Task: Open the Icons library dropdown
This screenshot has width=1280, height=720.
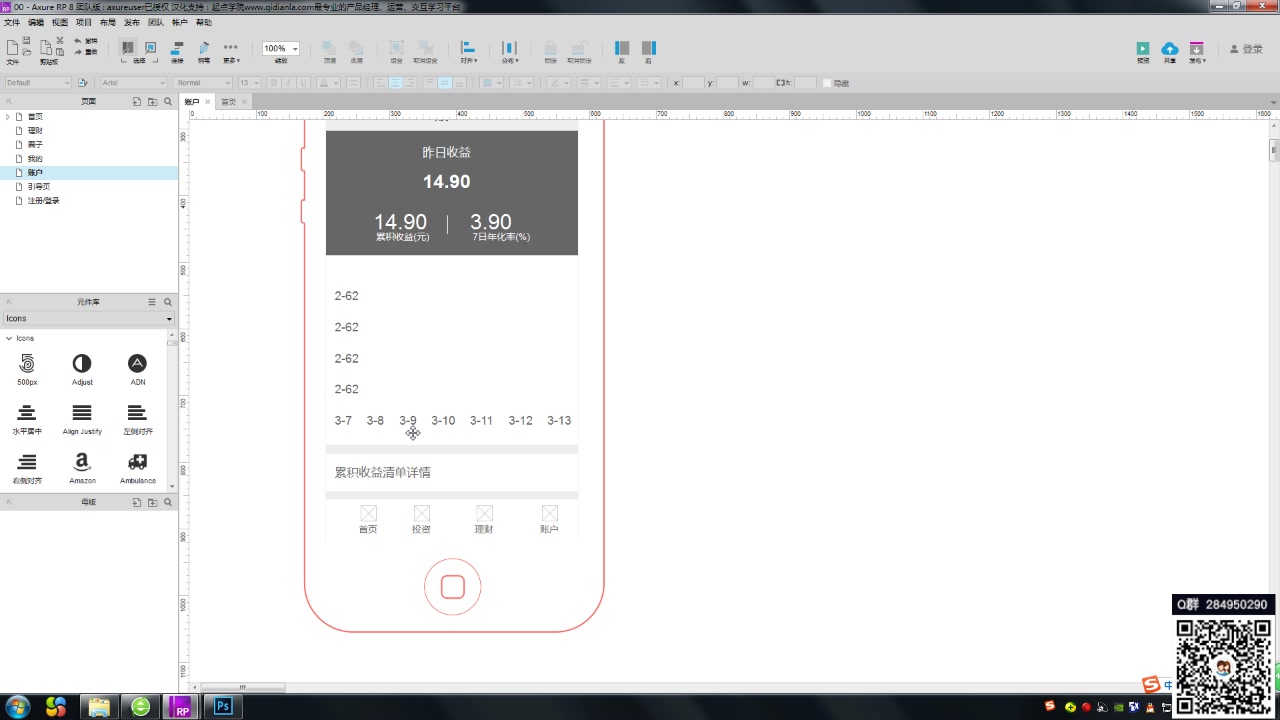Action: (x=89, y=319)
